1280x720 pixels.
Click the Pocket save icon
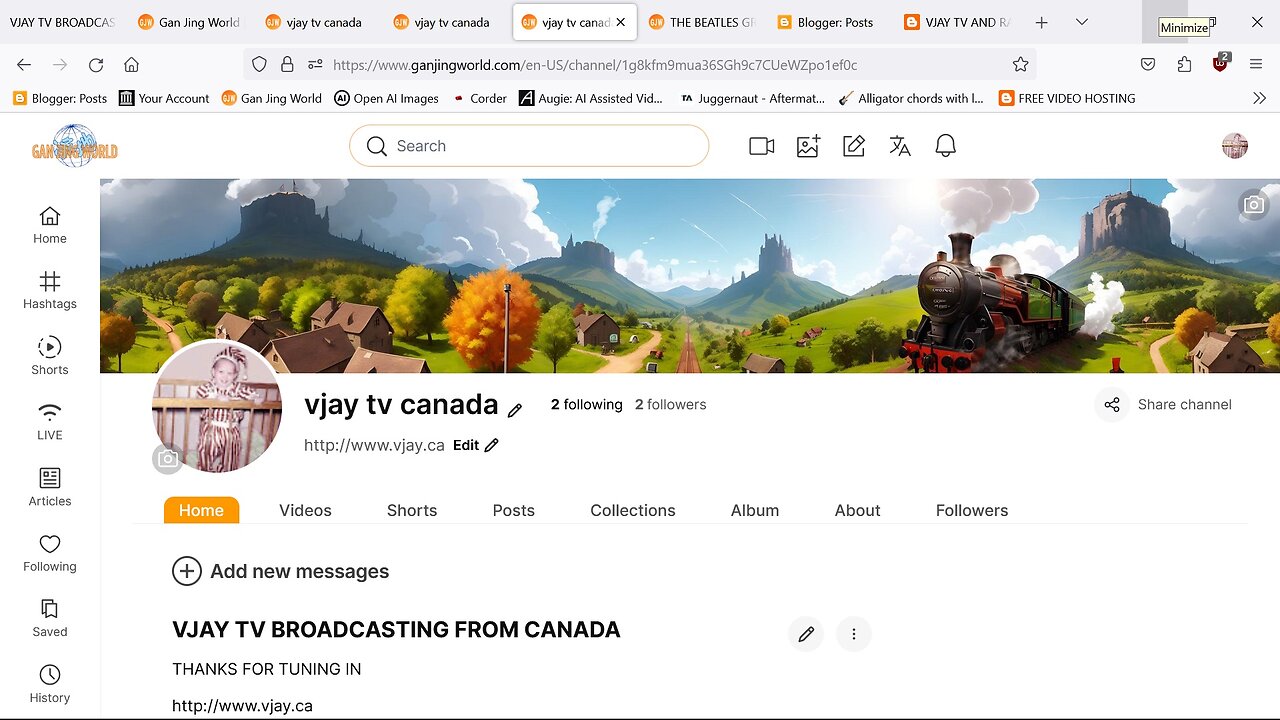1148,65
